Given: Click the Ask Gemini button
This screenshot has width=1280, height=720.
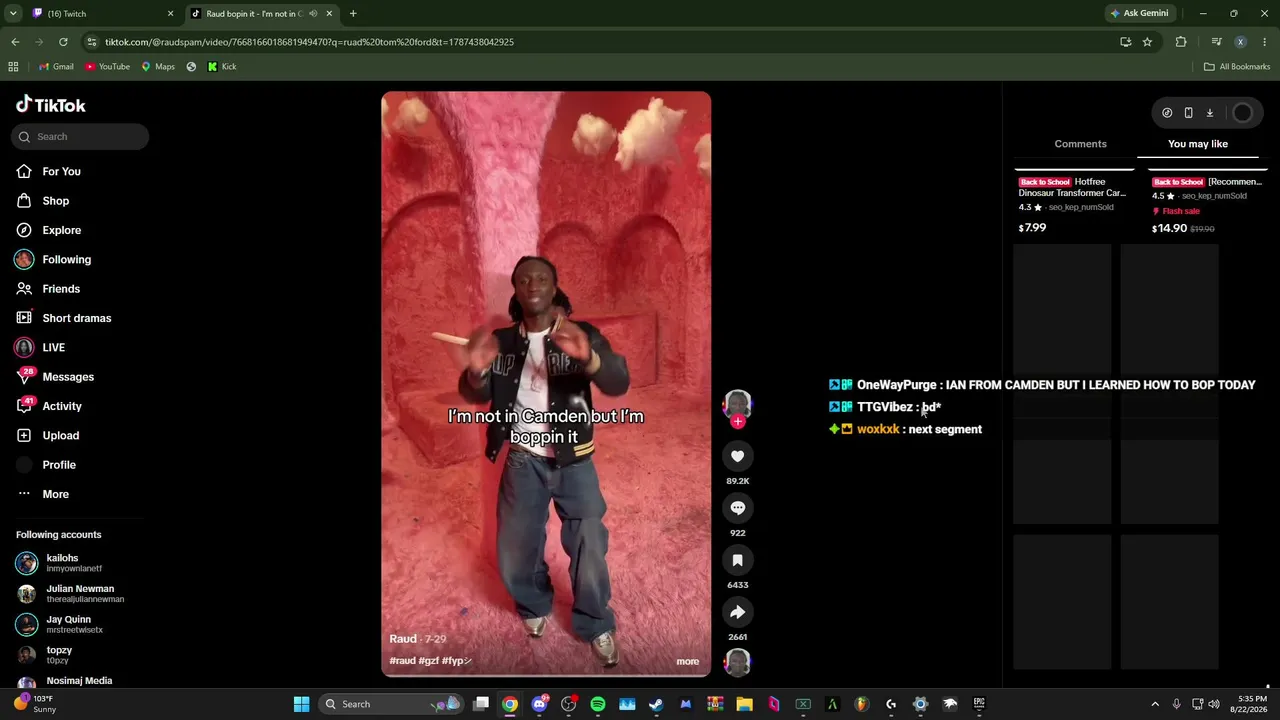Looking at the screenshot, I should click(1138, 14).
